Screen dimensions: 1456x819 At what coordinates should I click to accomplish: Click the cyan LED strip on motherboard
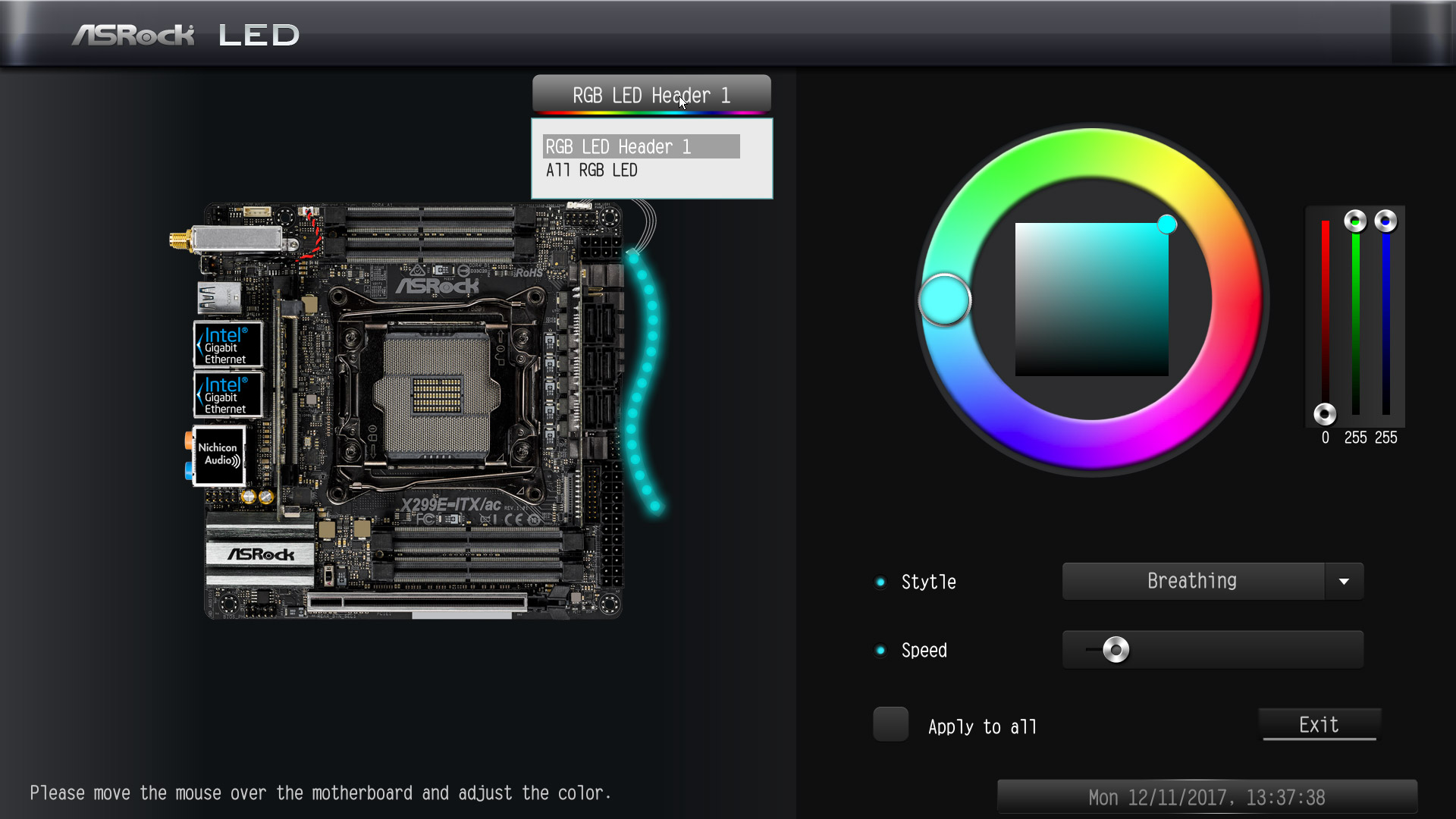pyautogui.click(x=644, y=383)
